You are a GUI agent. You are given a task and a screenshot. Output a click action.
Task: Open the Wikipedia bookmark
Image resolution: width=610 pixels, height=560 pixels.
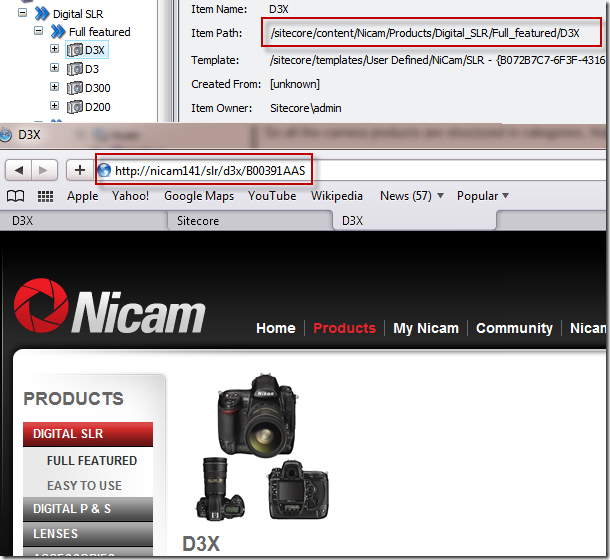click(337, 196)
